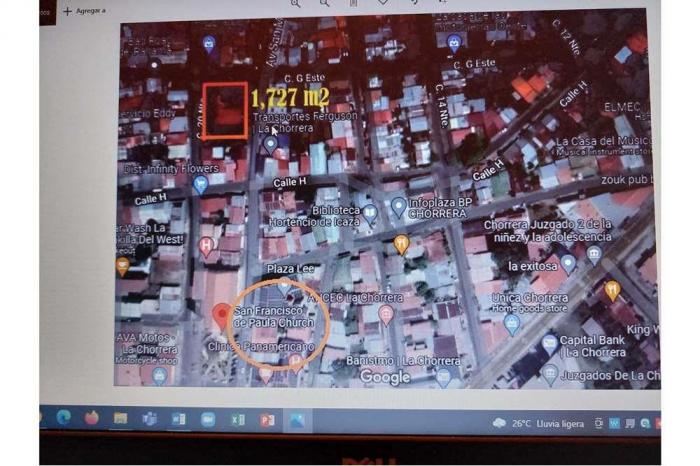Click the Juzgados De La Chorrera pin
The height and width of the screenshot is (466, 700).
point(550,374)
